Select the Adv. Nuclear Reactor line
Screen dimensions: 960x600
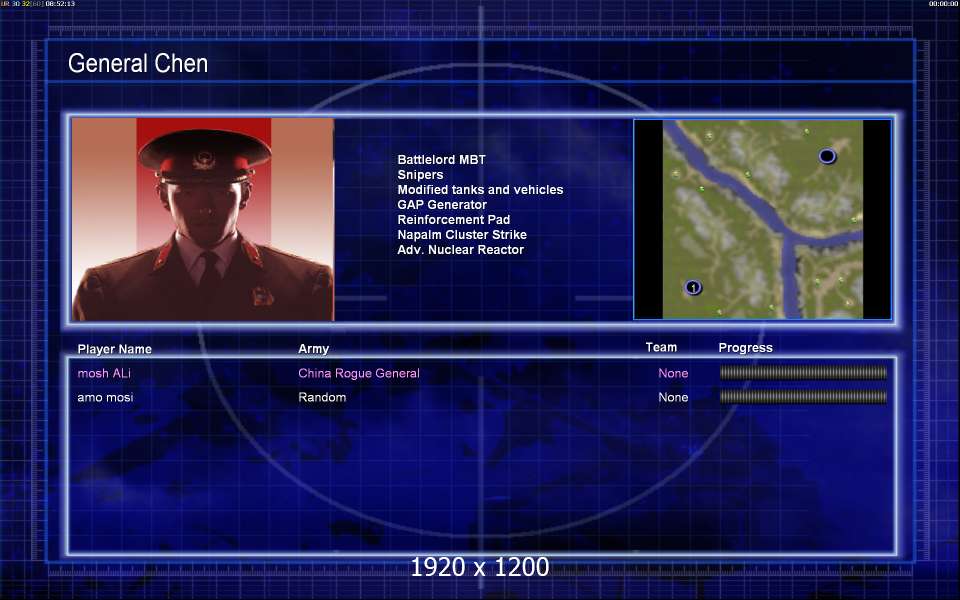click(x=460, y=249)
